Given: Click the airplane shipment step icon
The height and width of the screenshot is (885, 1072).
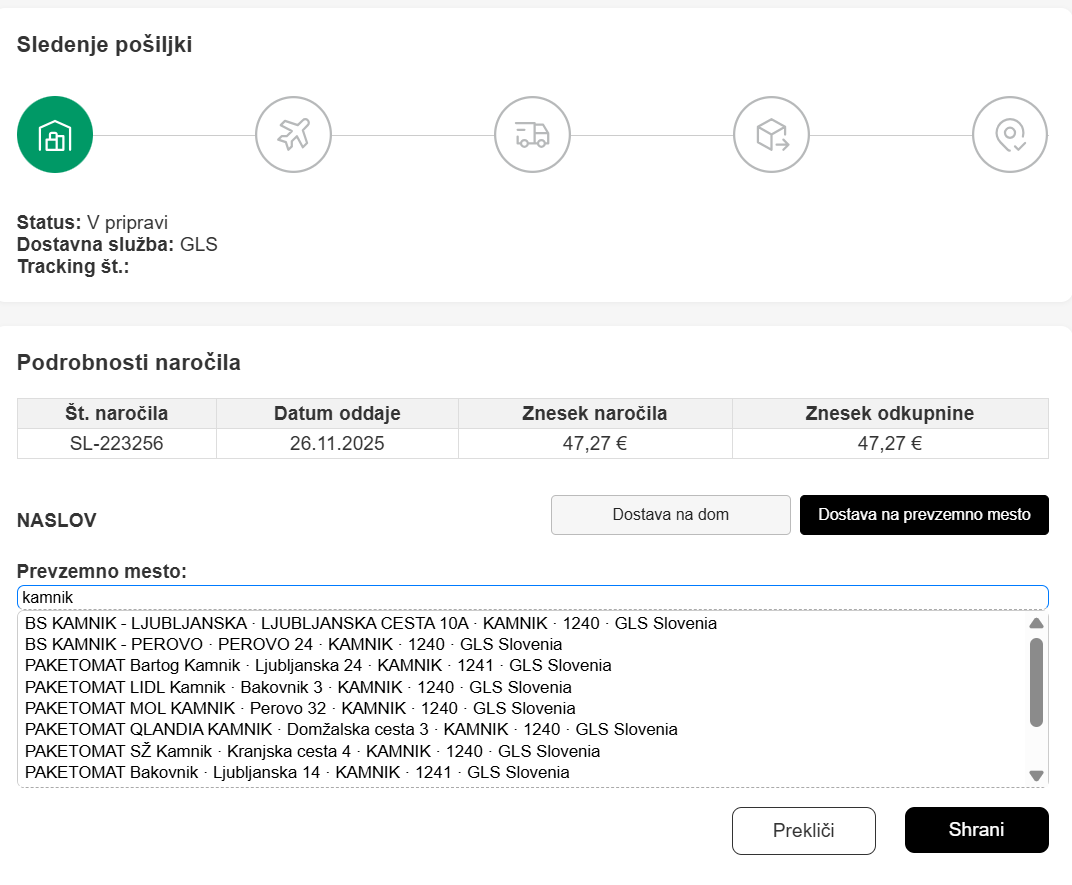Looking at the screenshot, I should pyautogui.click(x=293, y=134).
